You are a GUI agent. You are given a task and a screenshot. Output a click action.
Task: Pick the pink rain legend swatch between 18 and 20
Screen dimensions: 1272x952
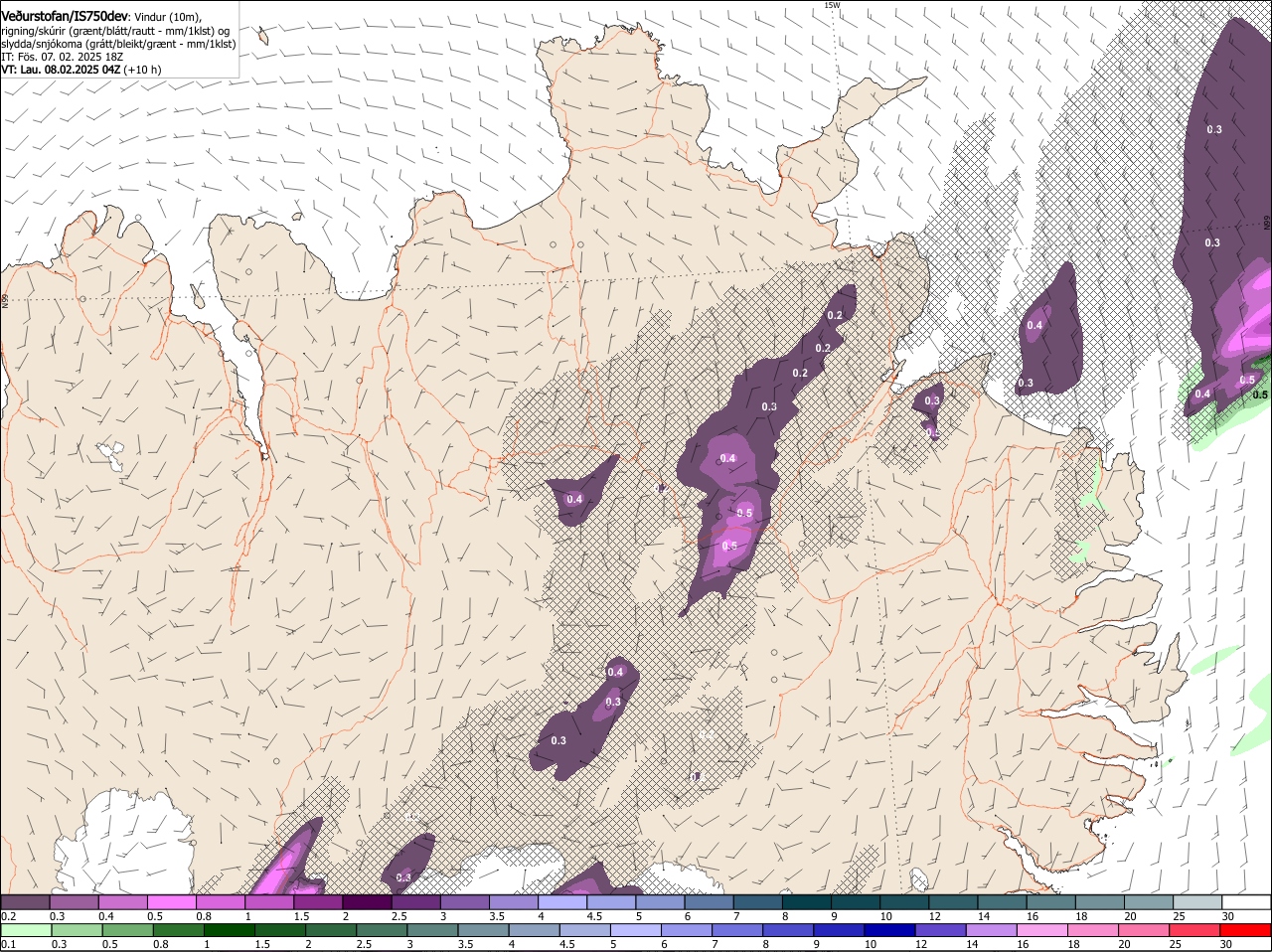pos(1093,930)
